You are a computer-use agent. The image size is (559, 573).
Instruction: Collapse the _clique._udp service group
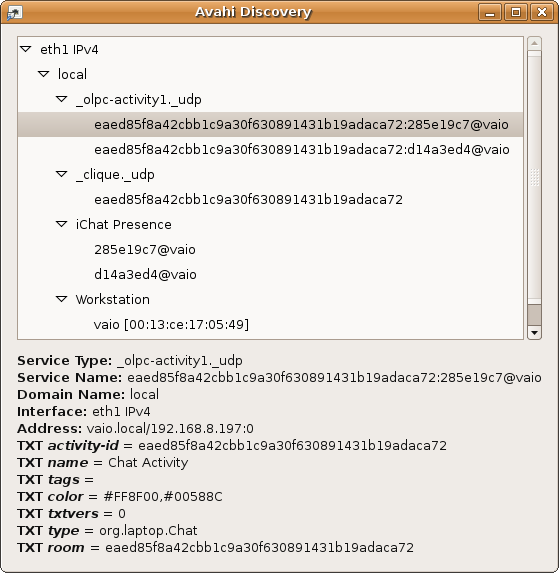tap(61, 174)
